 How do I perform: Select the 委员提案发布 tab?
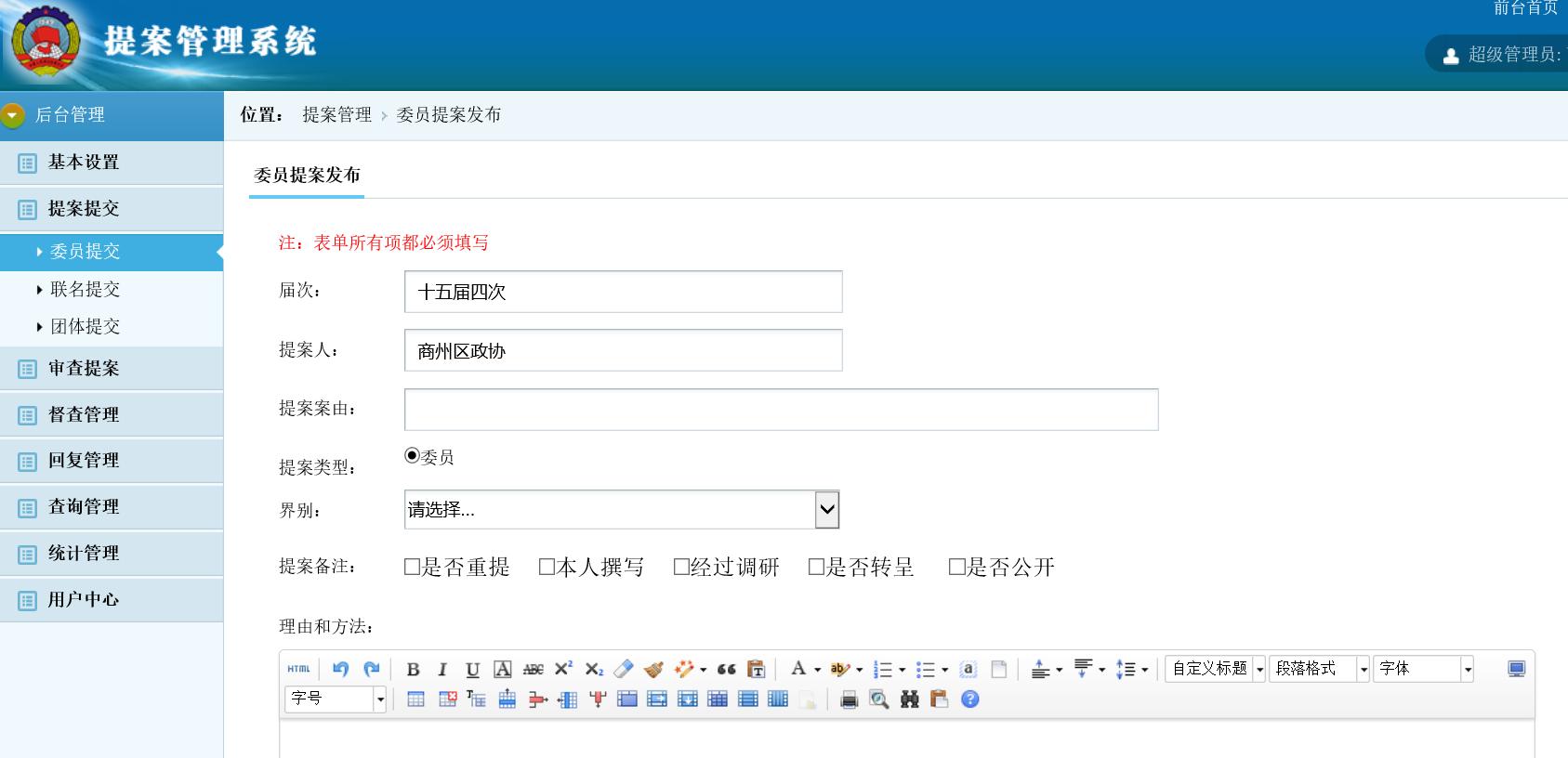[x=307, y=176]
